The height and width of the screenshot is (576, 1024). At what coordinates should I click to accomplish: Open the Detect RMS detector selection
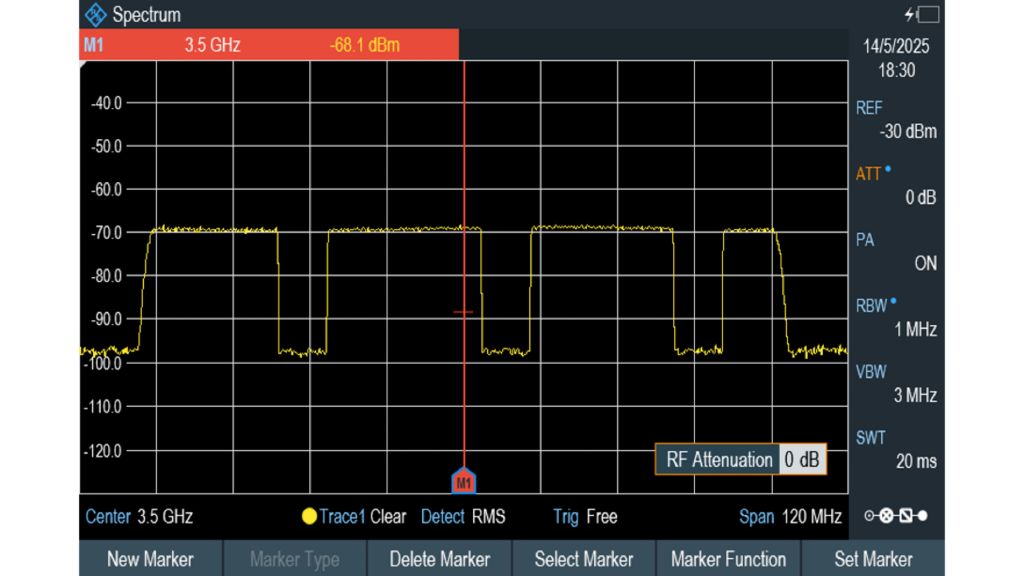tap(466, 517)
